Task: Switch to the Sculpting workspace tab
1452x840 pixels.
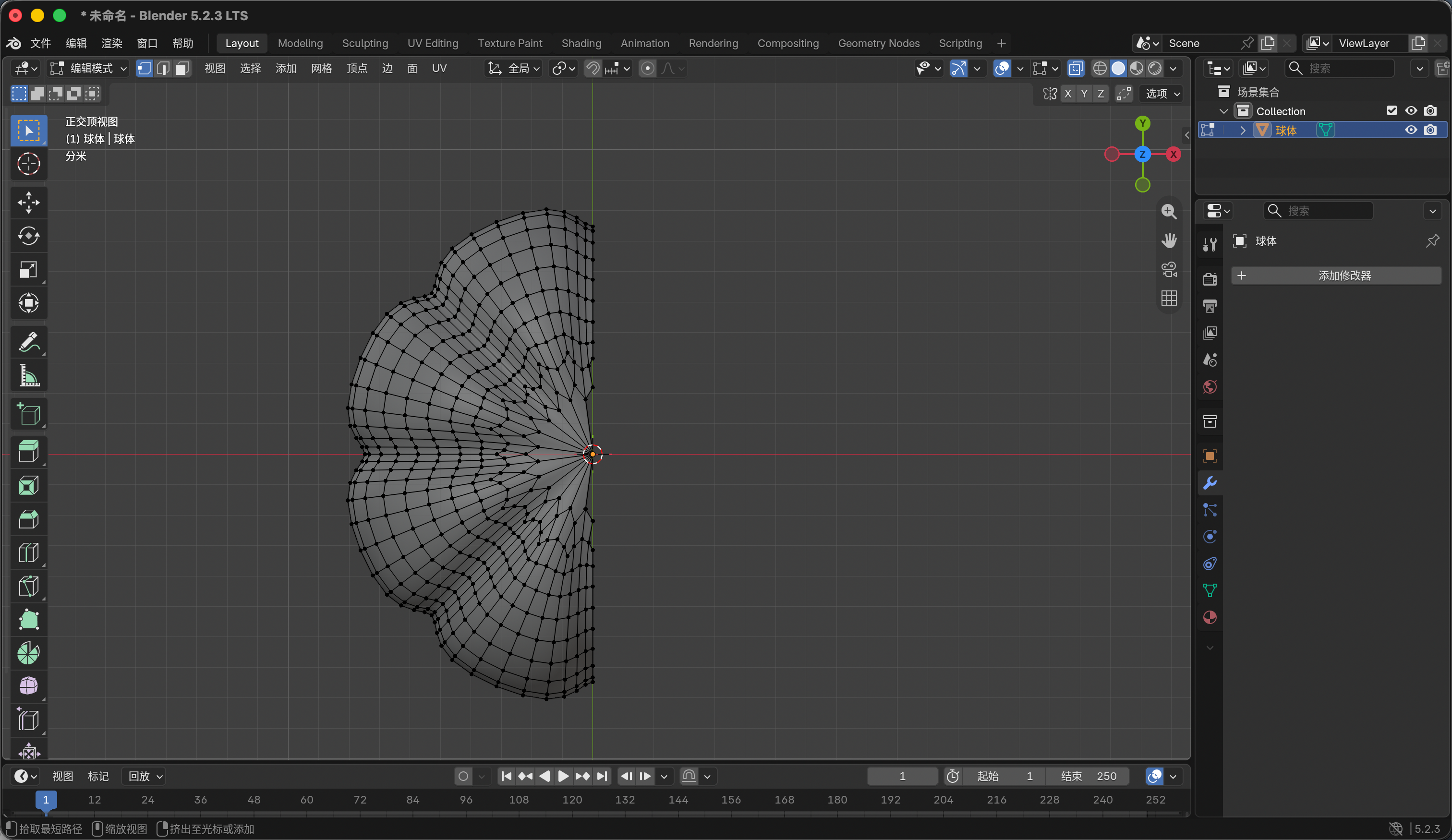Action: [365, 43]
